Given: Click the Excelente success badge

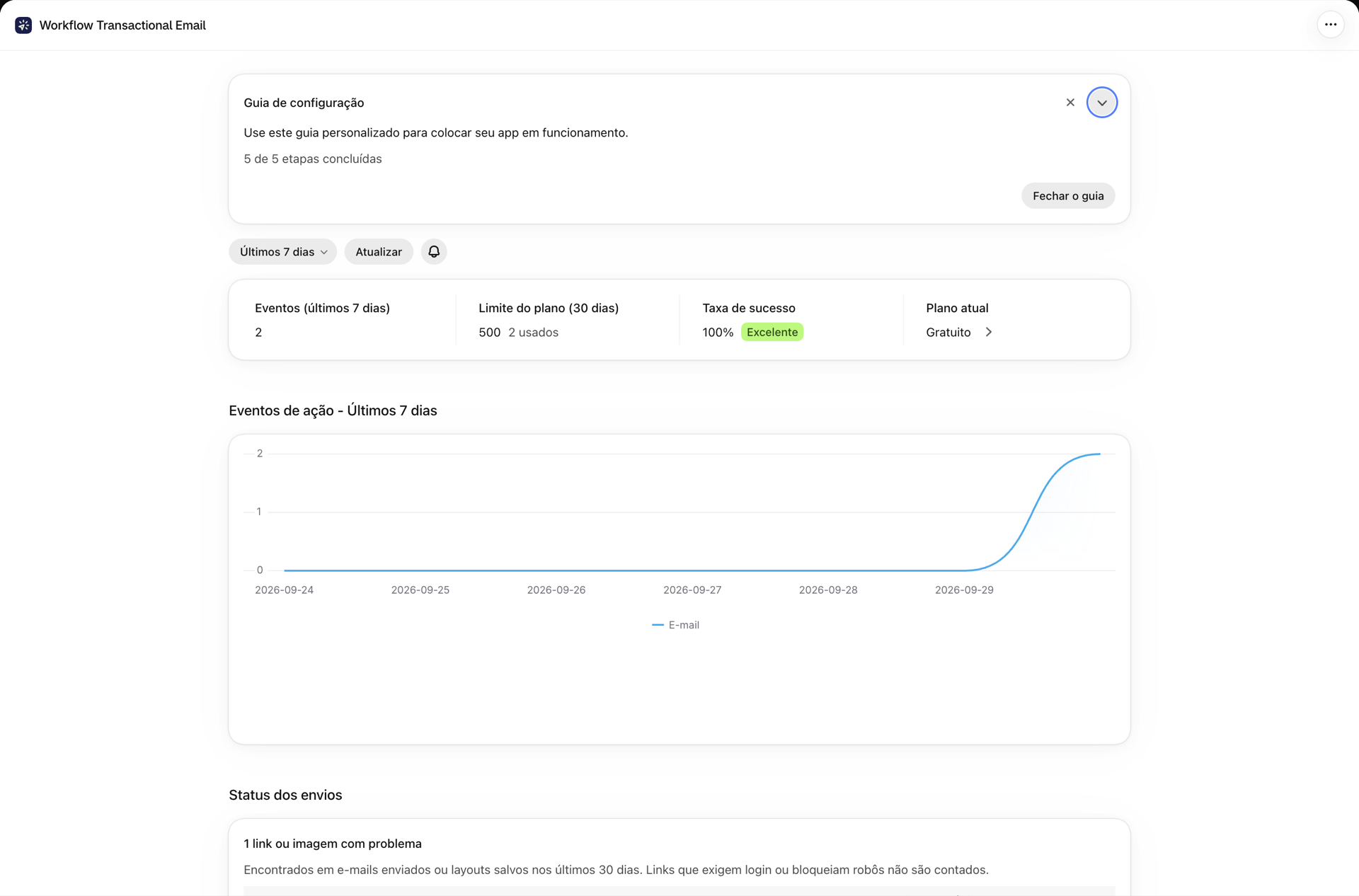Looking at the screenshot, I should [772, 332].
